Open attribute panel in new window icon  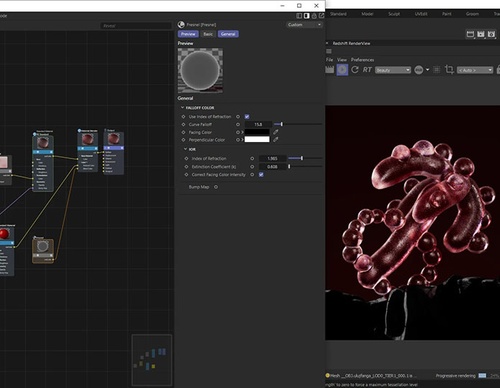[321, 16]
